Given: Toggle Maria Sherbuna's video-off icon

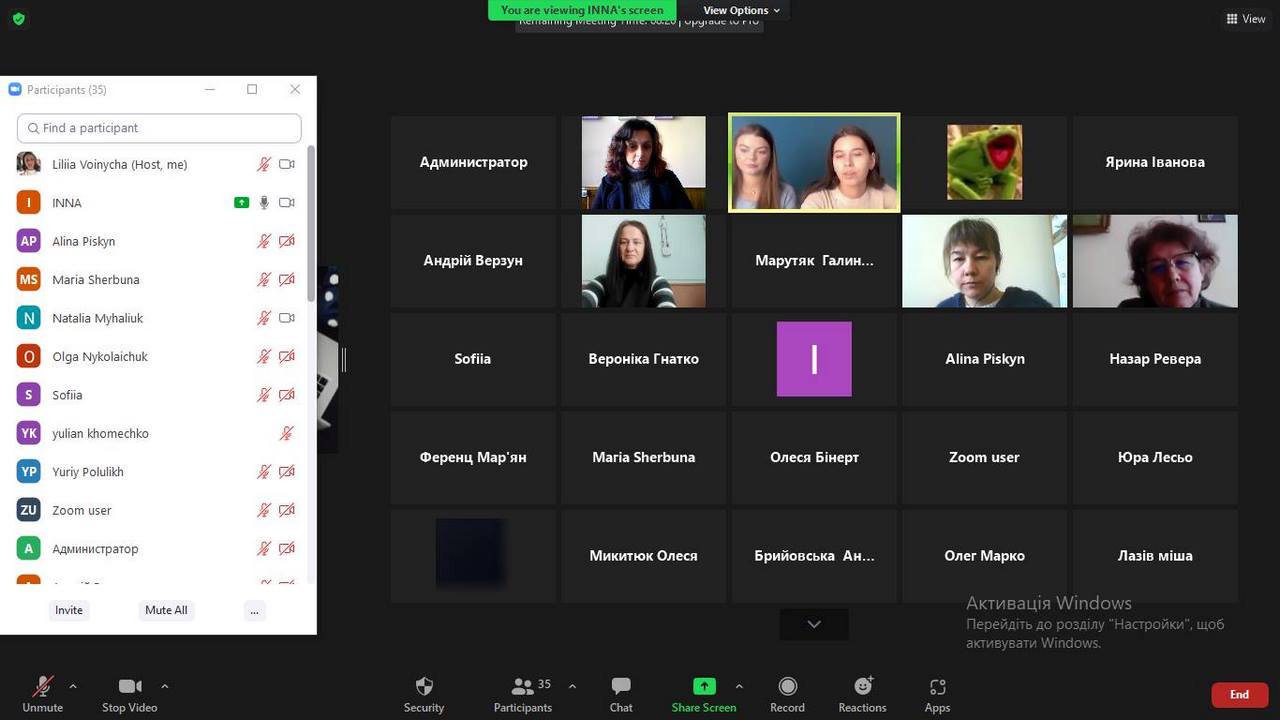Looking at the screenshot, I should pyautogui.click(x=287, y=280).
